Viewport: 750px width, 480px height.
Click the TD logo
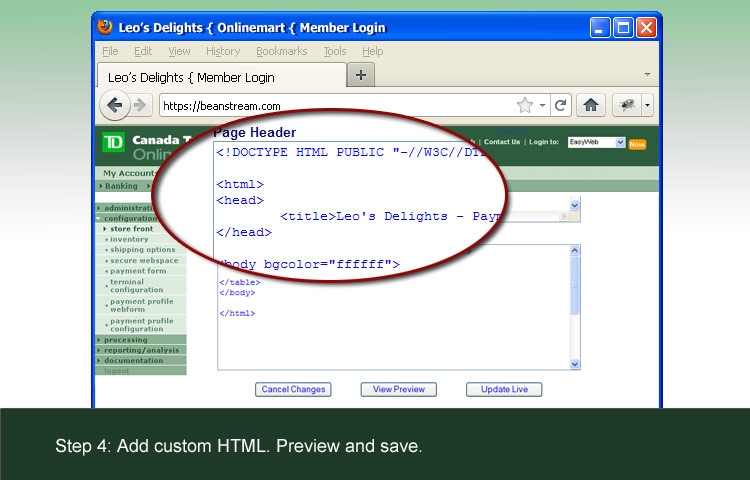113,142
